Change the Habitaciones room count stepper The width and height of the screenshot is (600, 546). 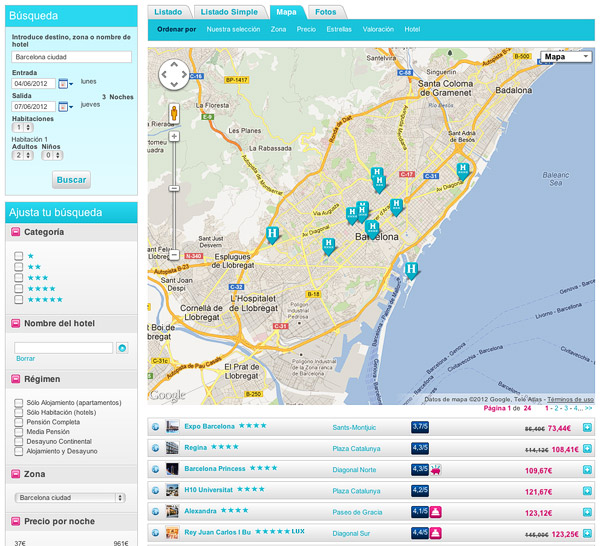(x=23, y=127)
